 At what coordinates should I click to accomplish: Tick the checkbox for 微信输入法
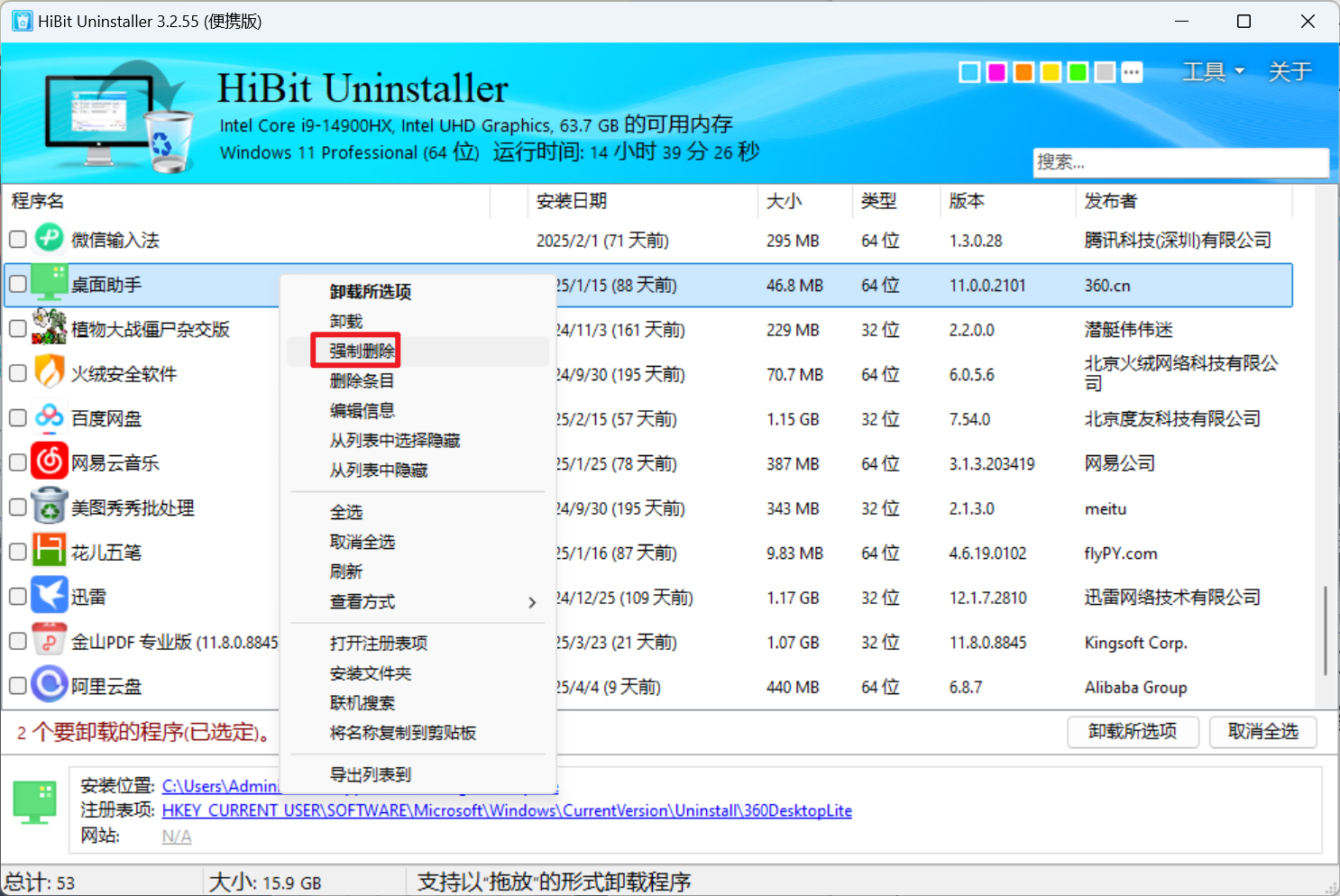click(17, 240)
